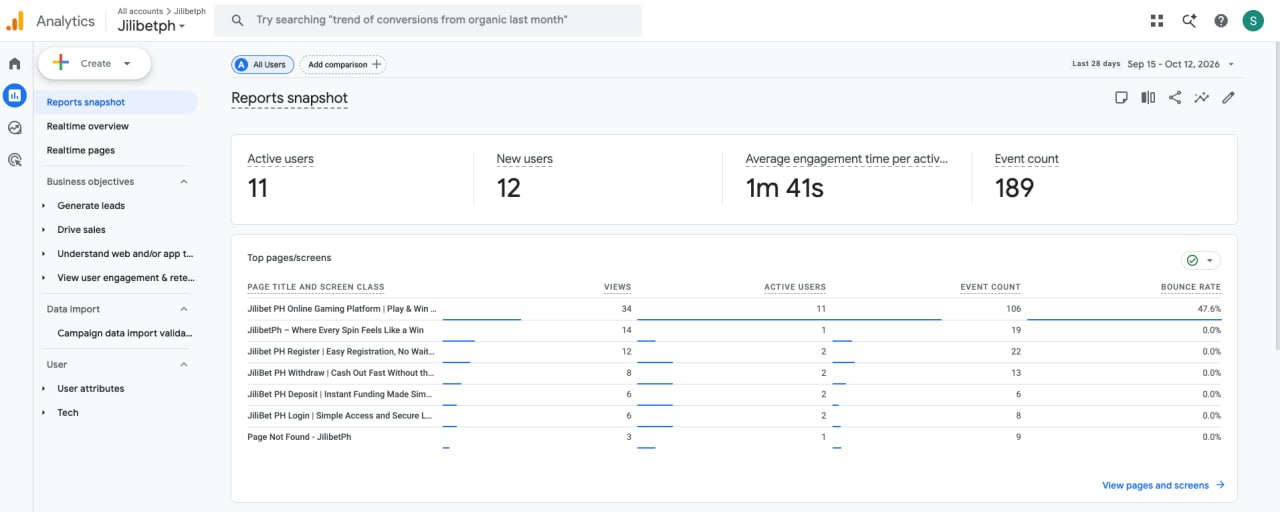This screenshot has height=512, width=1280.
Task: Open the annotations note icon
Action: pos(1122,97)
